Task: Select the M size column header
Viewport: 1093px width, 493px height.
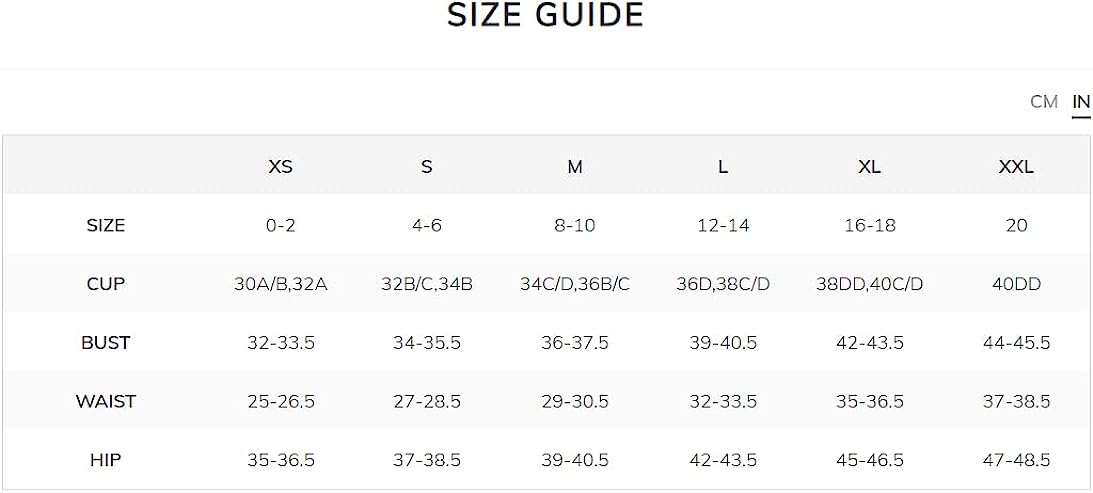Action: 575,167
